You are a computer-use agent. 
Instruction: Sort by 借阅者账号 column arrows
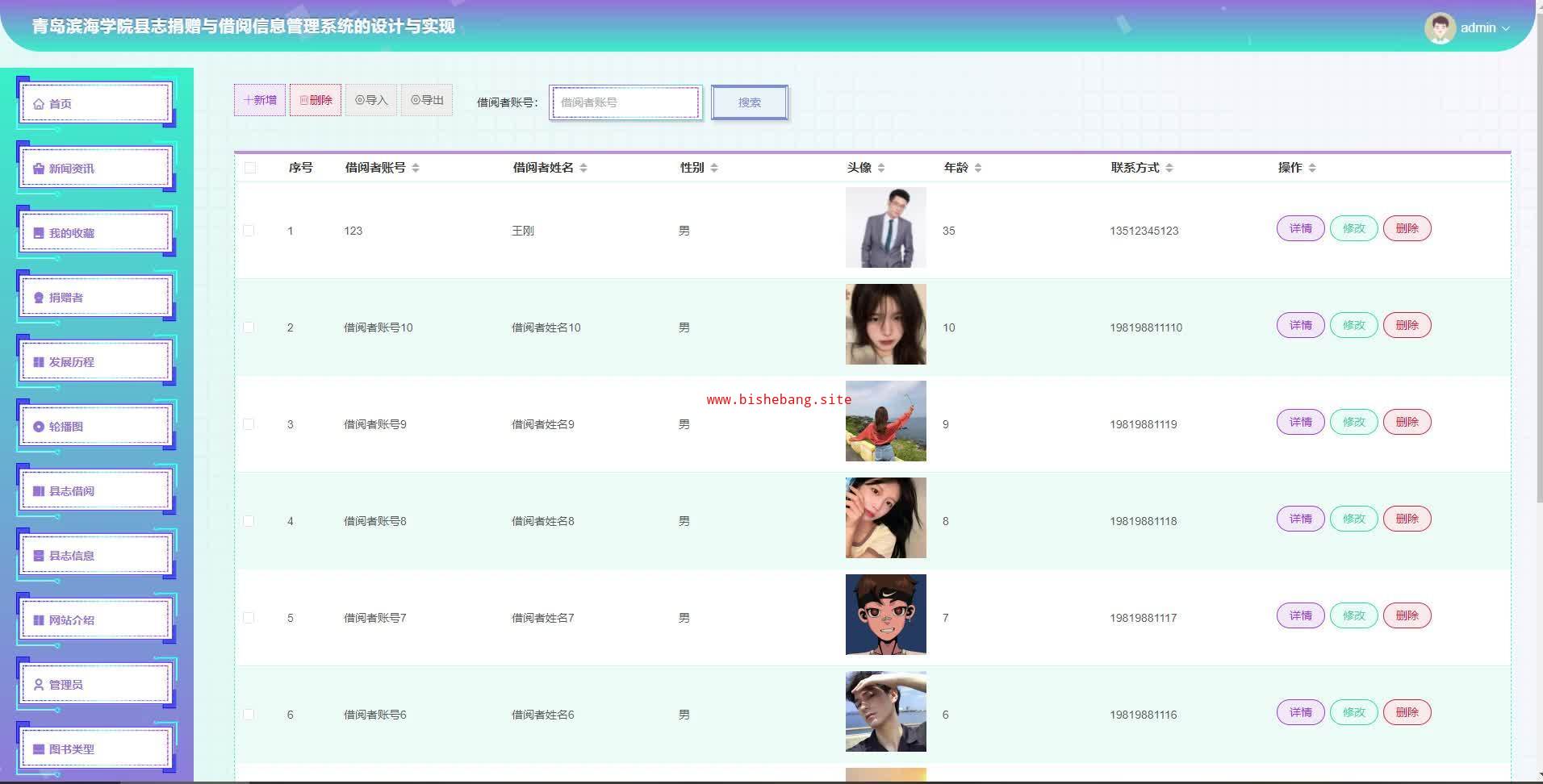coord(416,168)
